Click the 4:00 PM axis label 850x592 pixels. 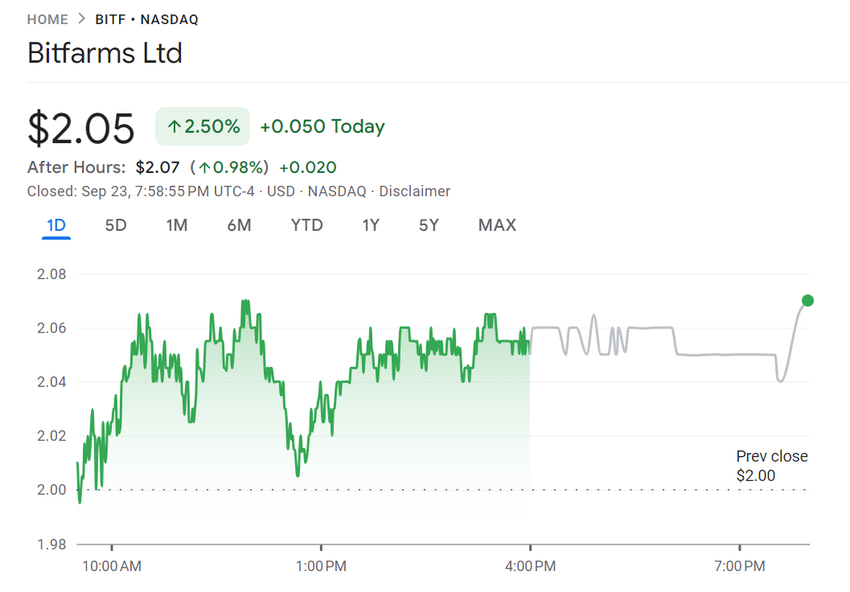tap(530, 567)
